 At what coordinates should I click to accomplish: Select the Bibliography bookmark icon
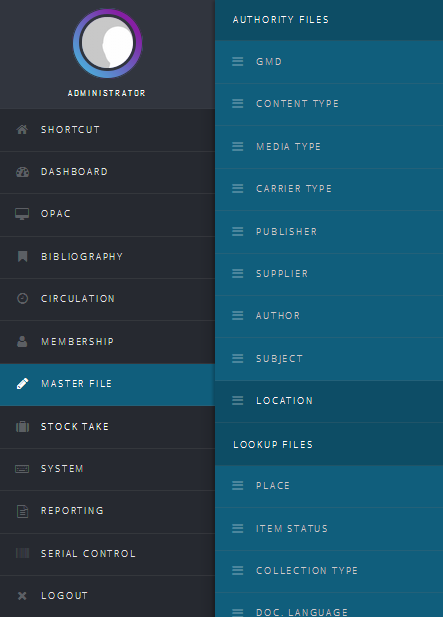[22, 257]
